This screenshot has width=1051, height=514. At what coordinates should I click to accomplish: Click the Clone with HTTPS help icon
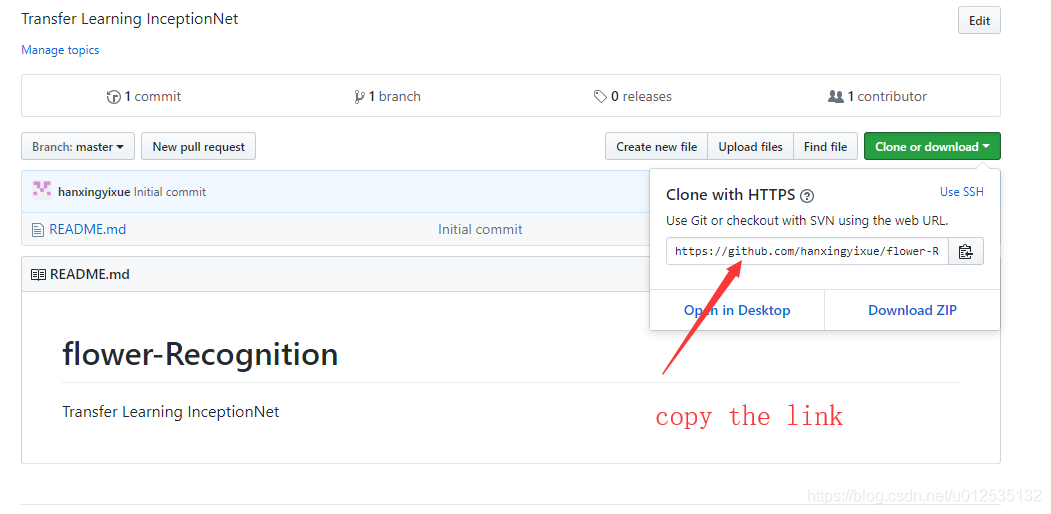807,196
